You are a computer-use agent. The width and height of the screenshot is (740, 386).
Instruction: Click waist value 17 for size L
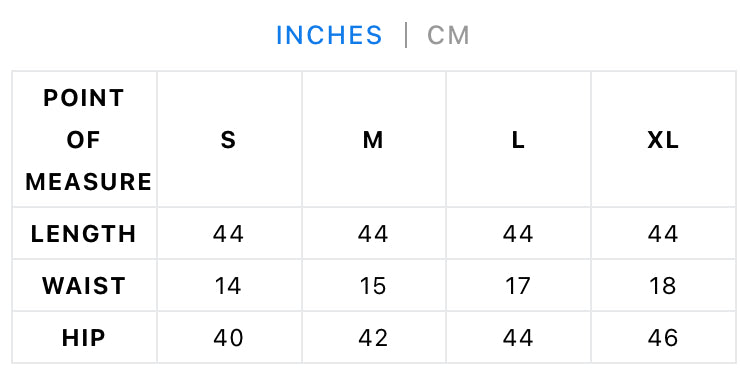(x=518, y=286)
